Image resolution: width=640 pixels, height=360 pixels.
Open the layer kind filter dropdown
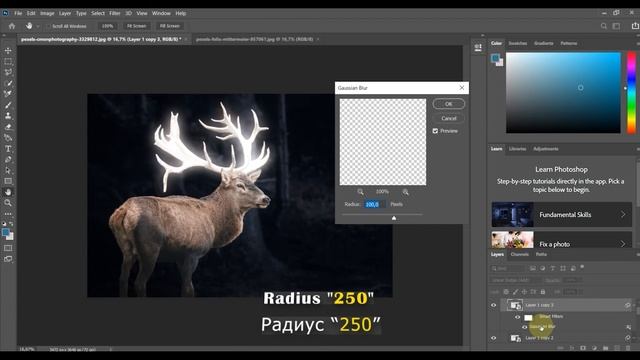[508, 268]
